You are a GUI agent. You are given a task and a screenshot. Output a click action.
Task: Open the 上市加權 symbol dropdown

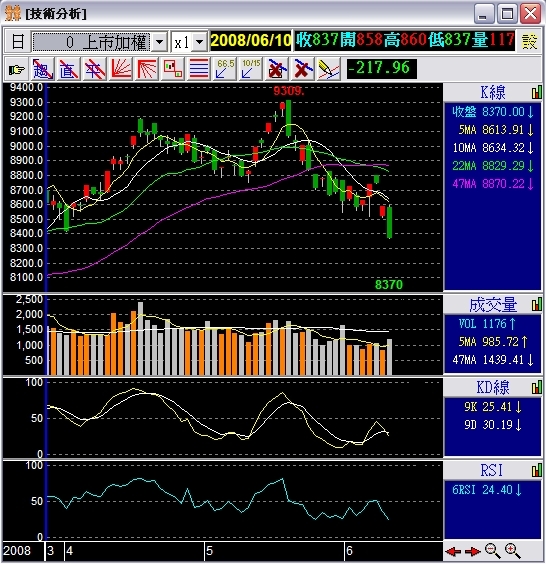pyautogui.click(x=159, y=42)
